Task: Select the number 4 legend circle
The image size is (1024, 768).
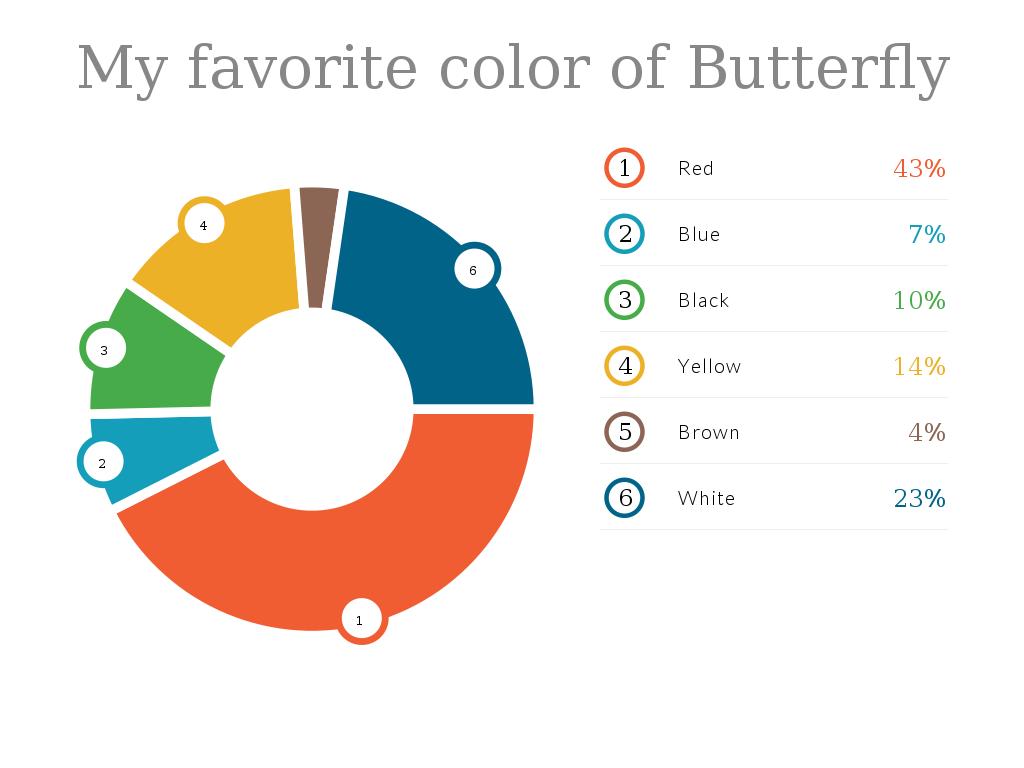Action: [x=625, y=366]
